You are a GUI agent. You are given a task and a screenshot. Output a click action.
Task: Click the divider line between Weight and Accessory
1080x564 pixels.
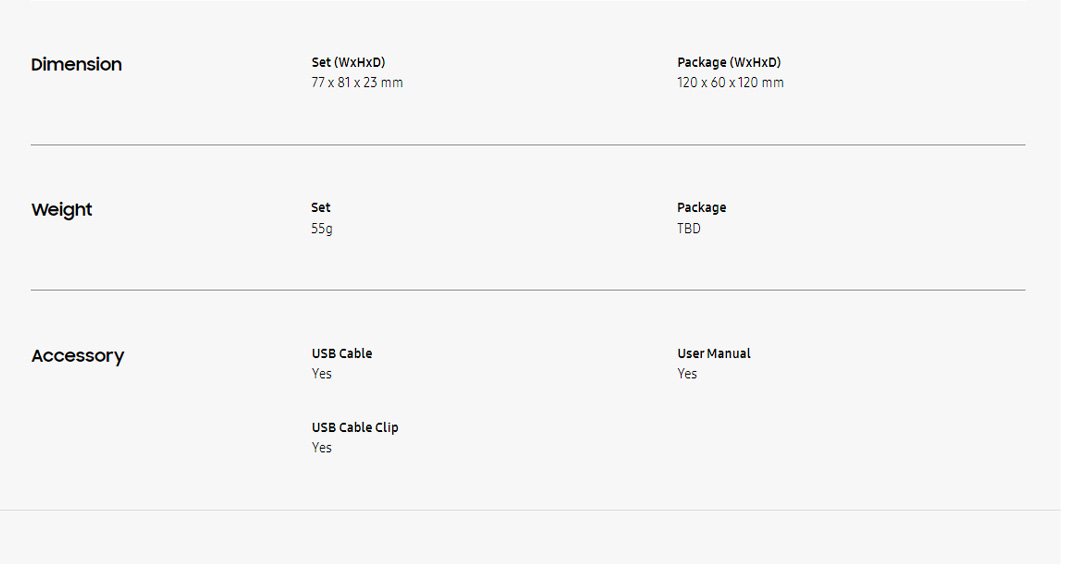528,290
